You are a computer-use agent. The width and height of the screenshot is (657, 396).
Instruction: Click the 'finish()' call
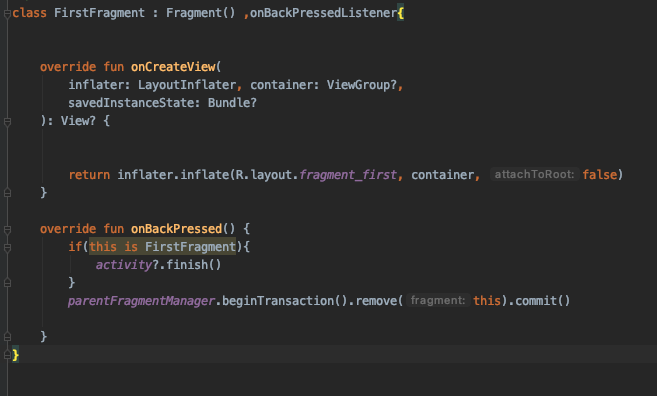[x=194, y=264]
